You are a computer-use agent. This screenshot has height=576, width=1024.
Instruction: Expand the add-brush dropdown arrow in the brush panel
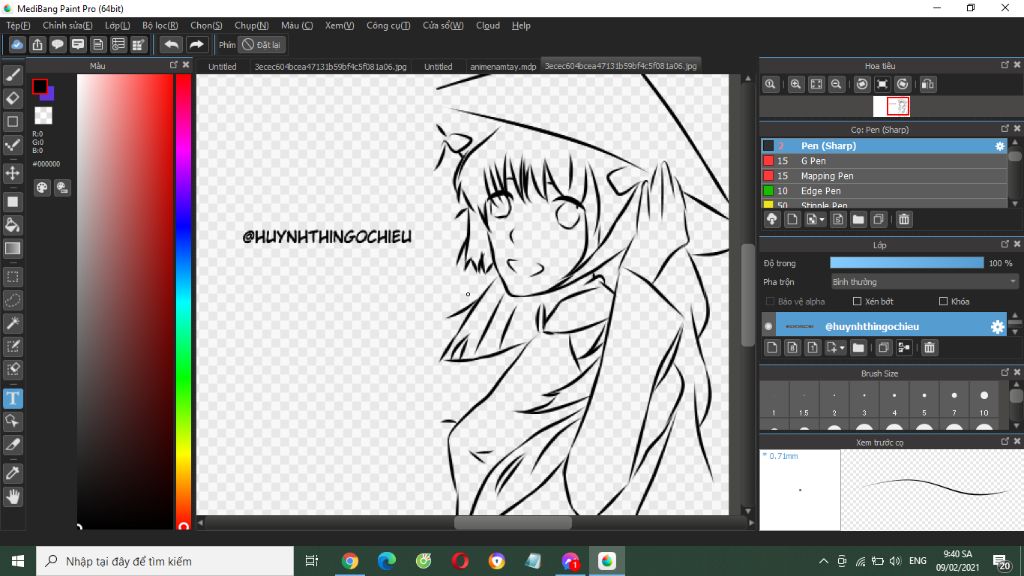click(x=821, y=220)
